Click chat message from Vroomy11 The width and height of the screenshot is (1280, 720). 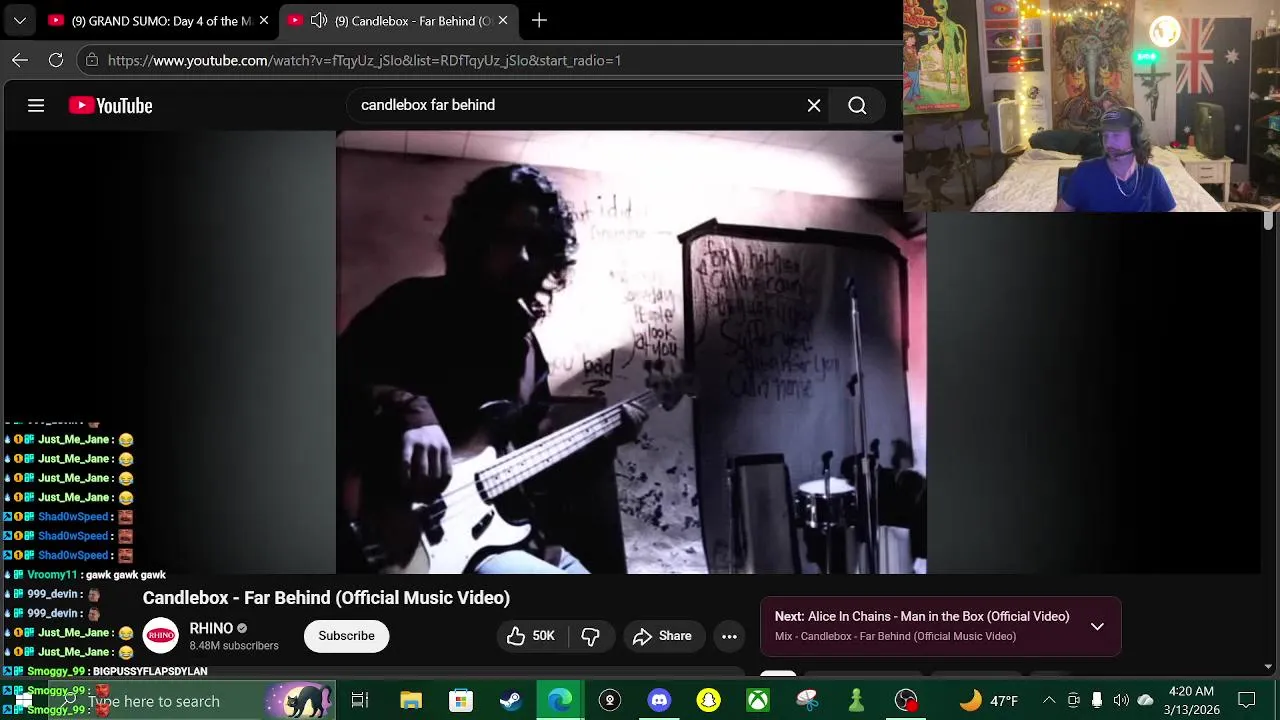[x=87, y=575]
